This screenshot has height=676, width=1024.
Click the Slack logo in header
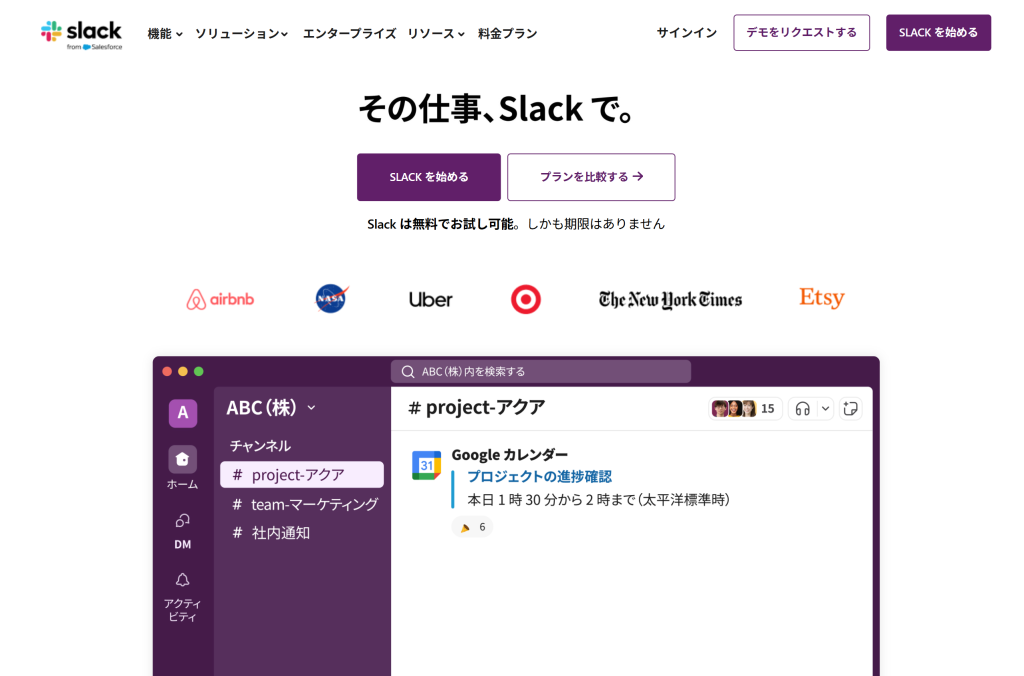coord(81,35)
